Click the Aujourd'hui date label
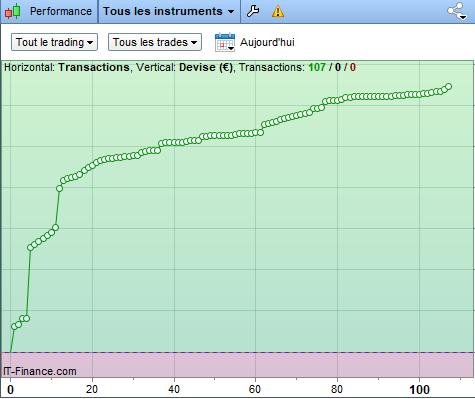 [267, 42]
